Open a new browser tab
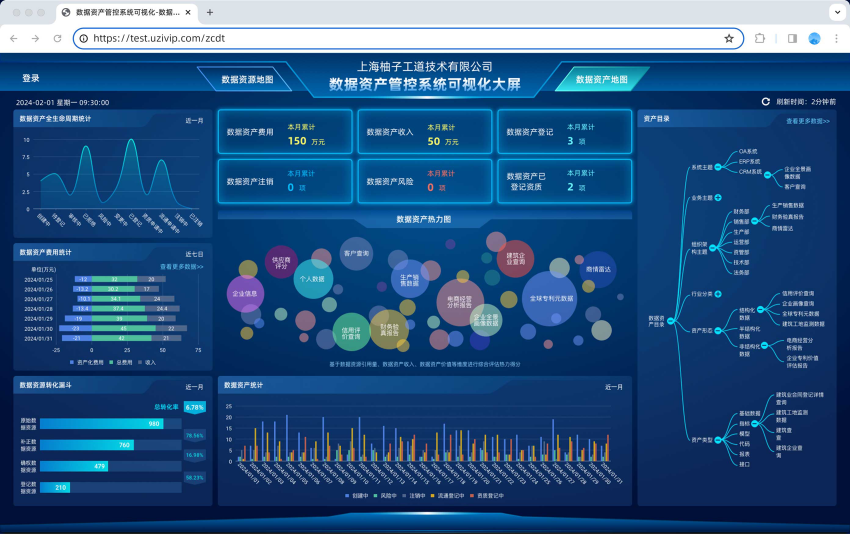Viewport: 850px width, 534px height. (x=210, y=12)
